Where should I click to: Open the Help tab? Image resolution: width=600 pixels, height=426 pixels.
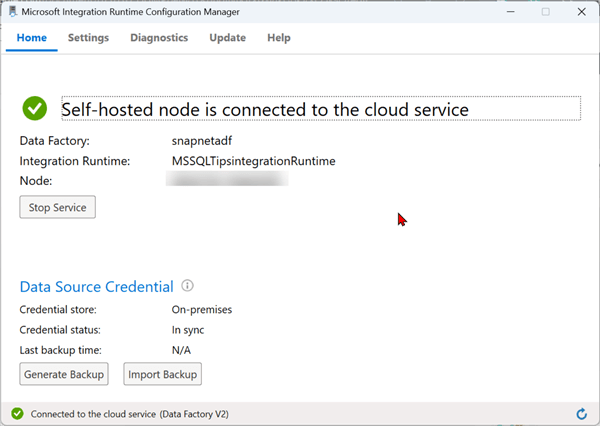pos(279,38)
